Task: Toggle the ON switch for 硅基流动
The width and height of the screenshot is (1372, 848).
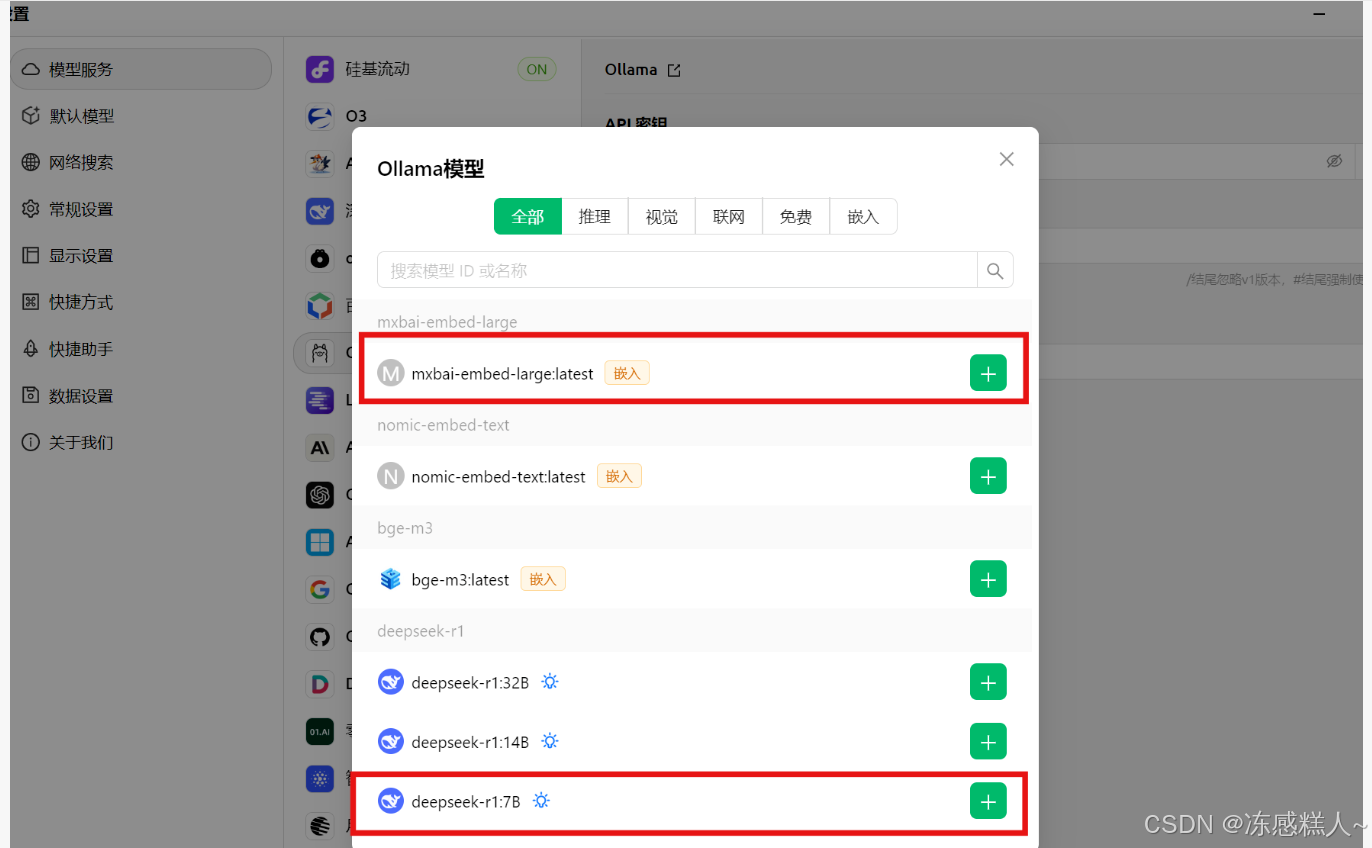Action: pyautogui.click(x=537, y=69)
